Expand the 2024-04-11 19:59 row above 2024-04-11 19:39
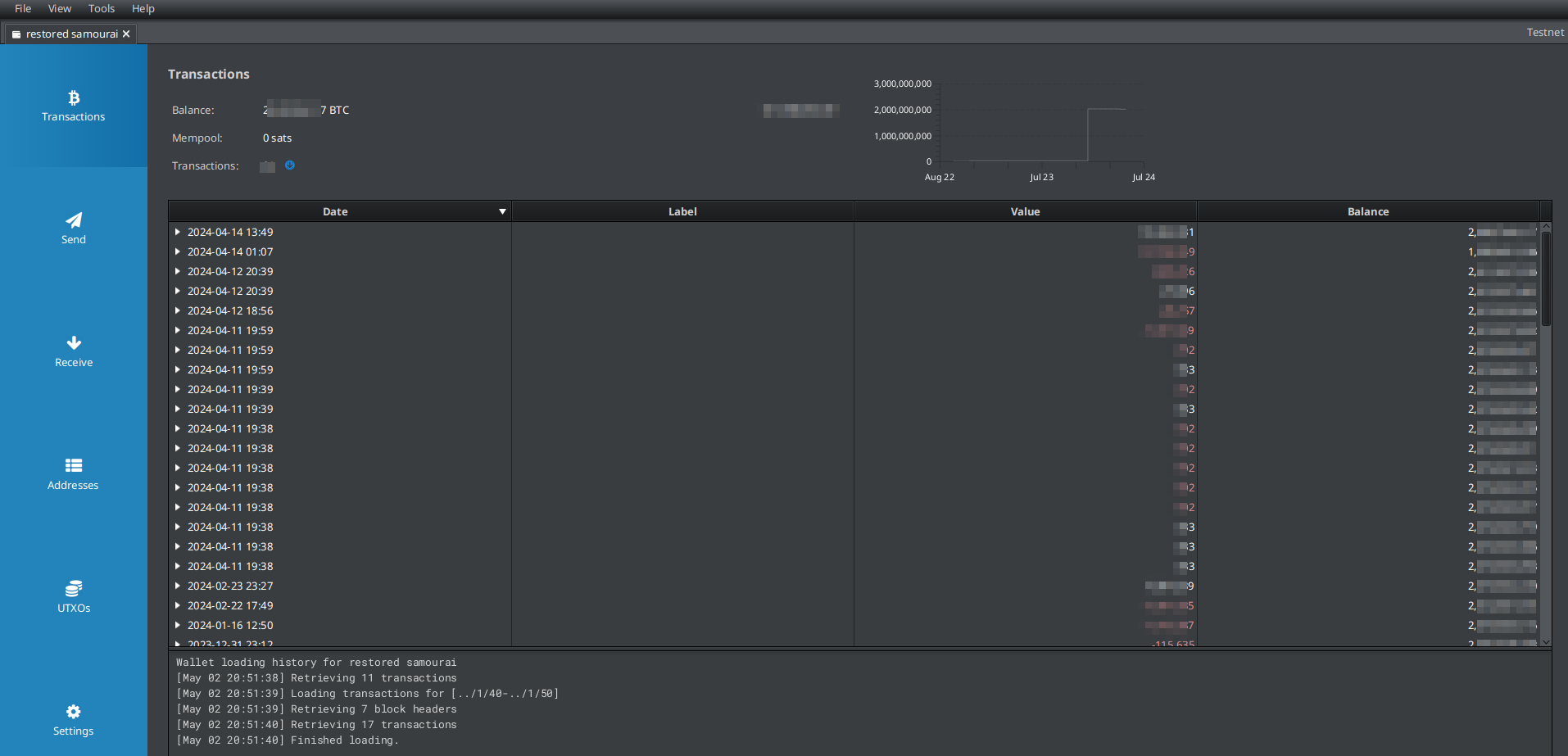The height and width of the screenshot is (756, 1568). [x=177, y=369]
